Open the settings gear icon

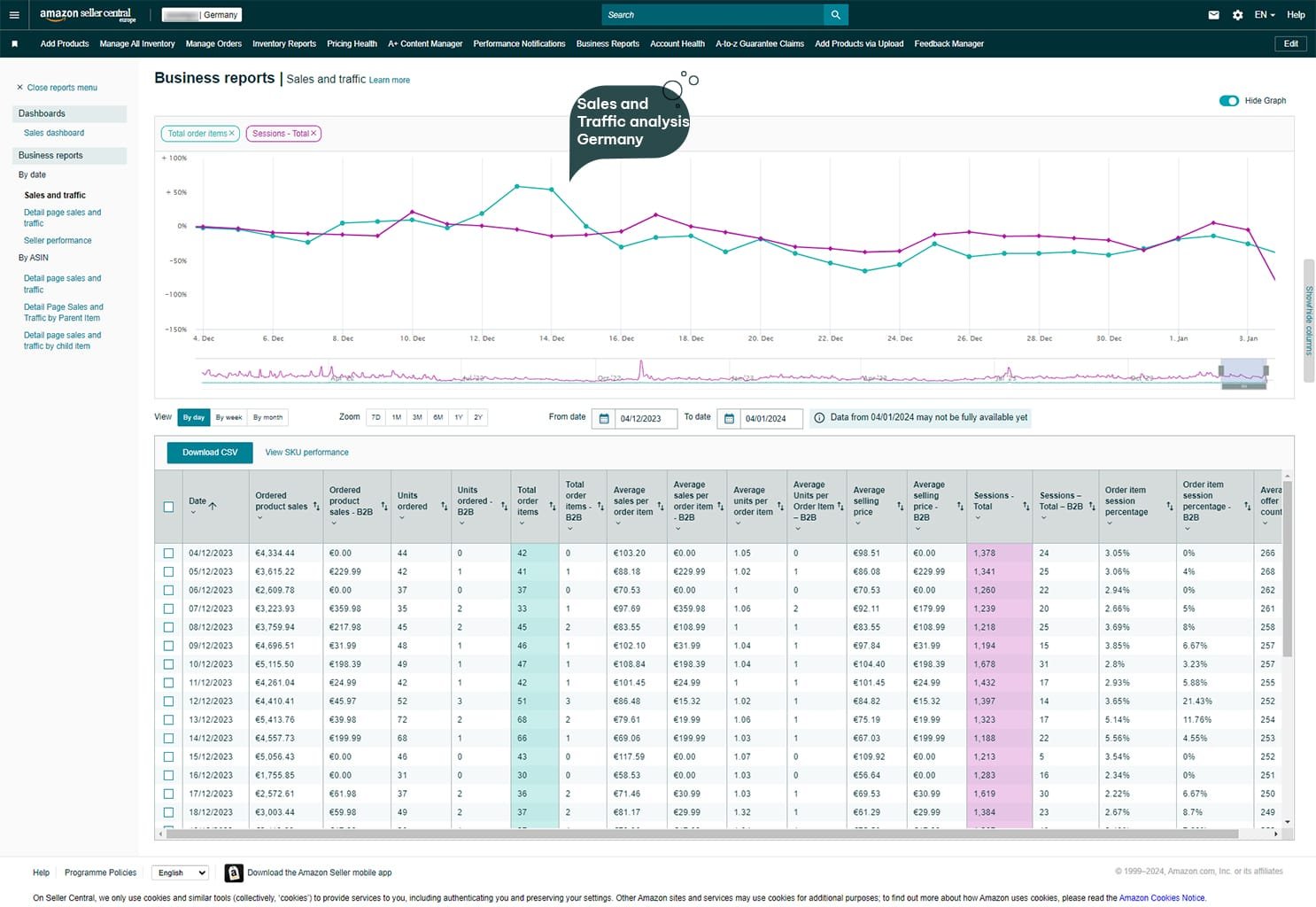(x=1237, y=15)
